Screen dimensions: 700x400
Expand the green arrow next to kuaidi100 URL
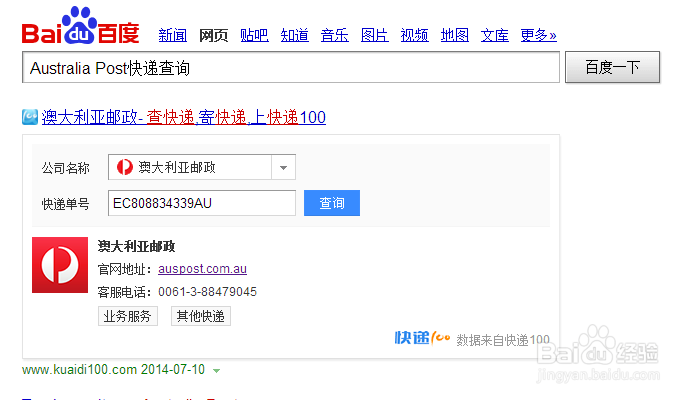pyautogui.click(x=217, y=371)
